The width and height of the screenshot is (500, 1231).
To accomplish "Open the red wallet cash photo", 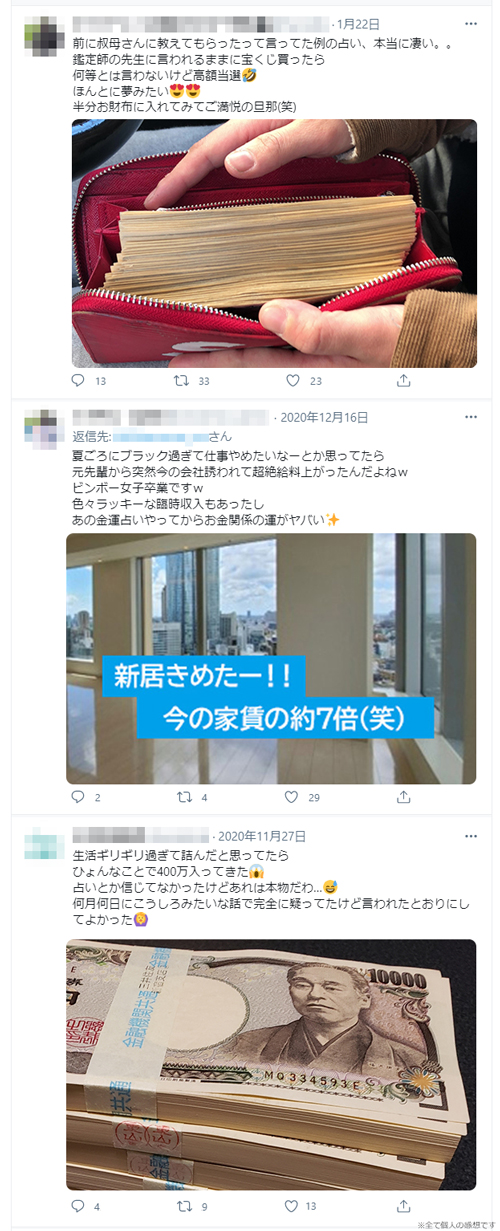I will 274,243.
